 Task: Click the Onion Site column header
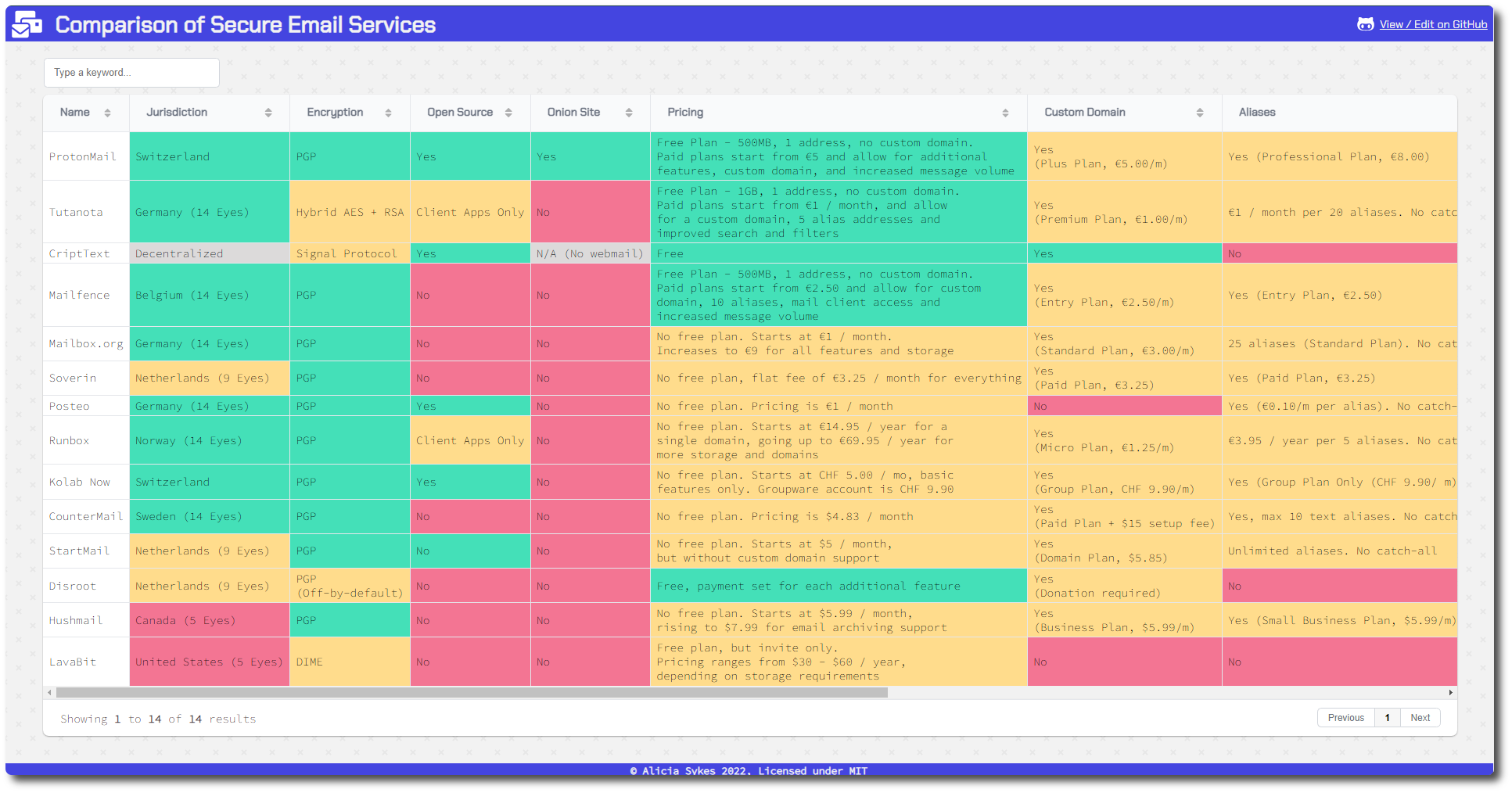tap(591, 113)
